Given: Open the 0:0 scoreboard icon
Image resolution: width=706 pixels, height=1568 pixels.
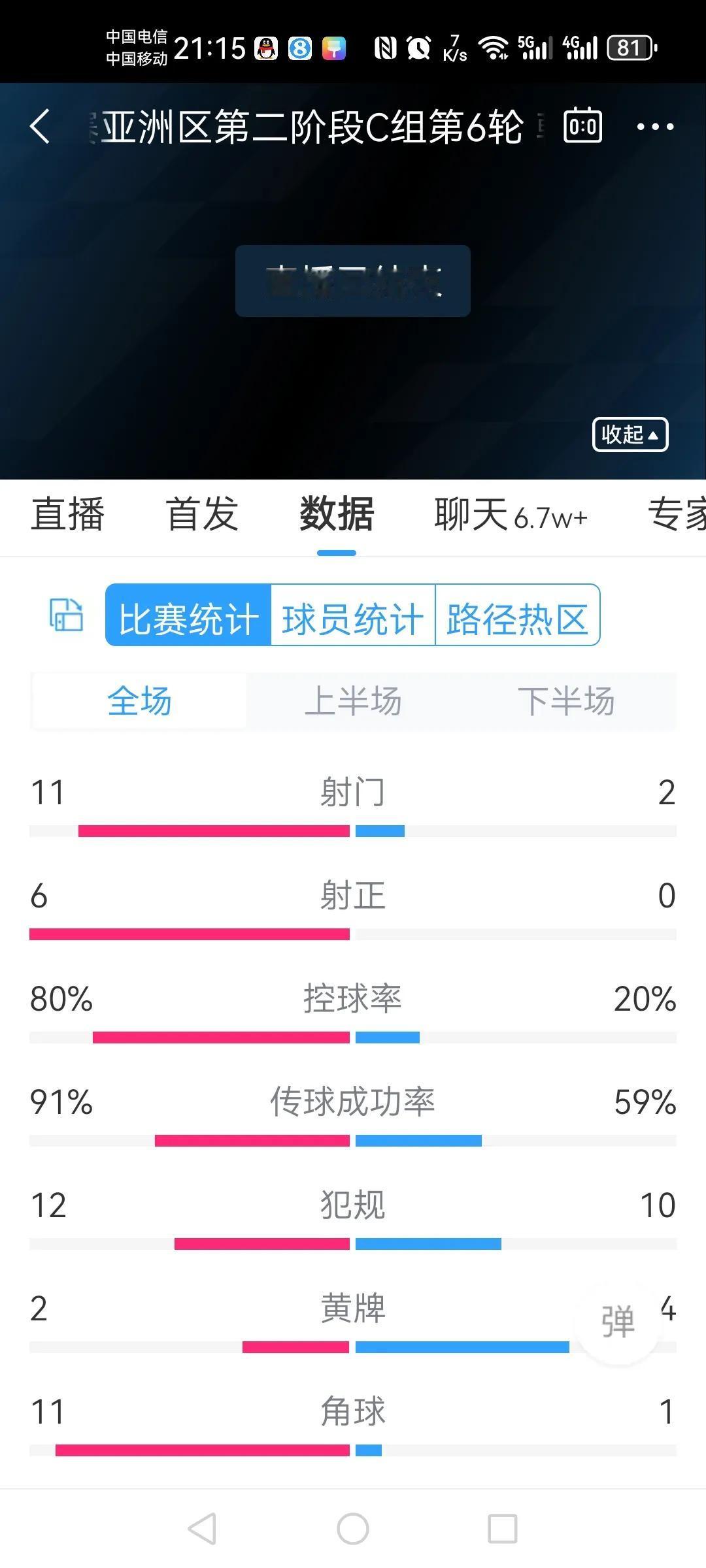Looking at the screenshot, I should coord(582,125).
